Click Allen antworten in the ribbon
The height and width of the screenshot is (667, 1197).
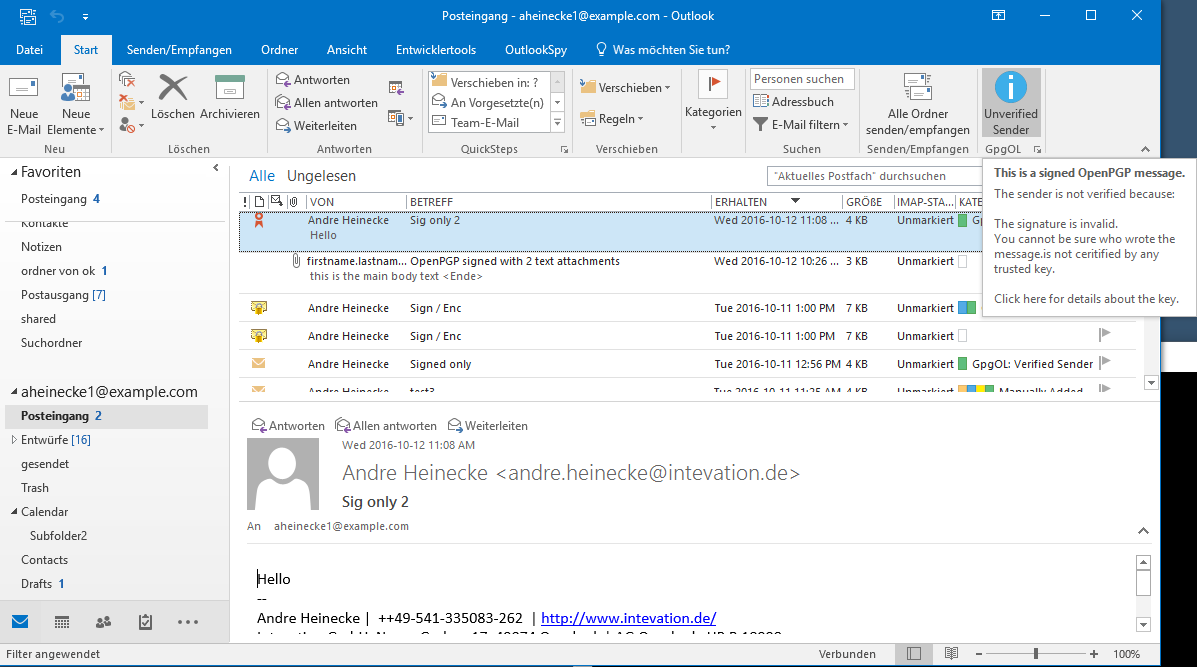[327, 102]
